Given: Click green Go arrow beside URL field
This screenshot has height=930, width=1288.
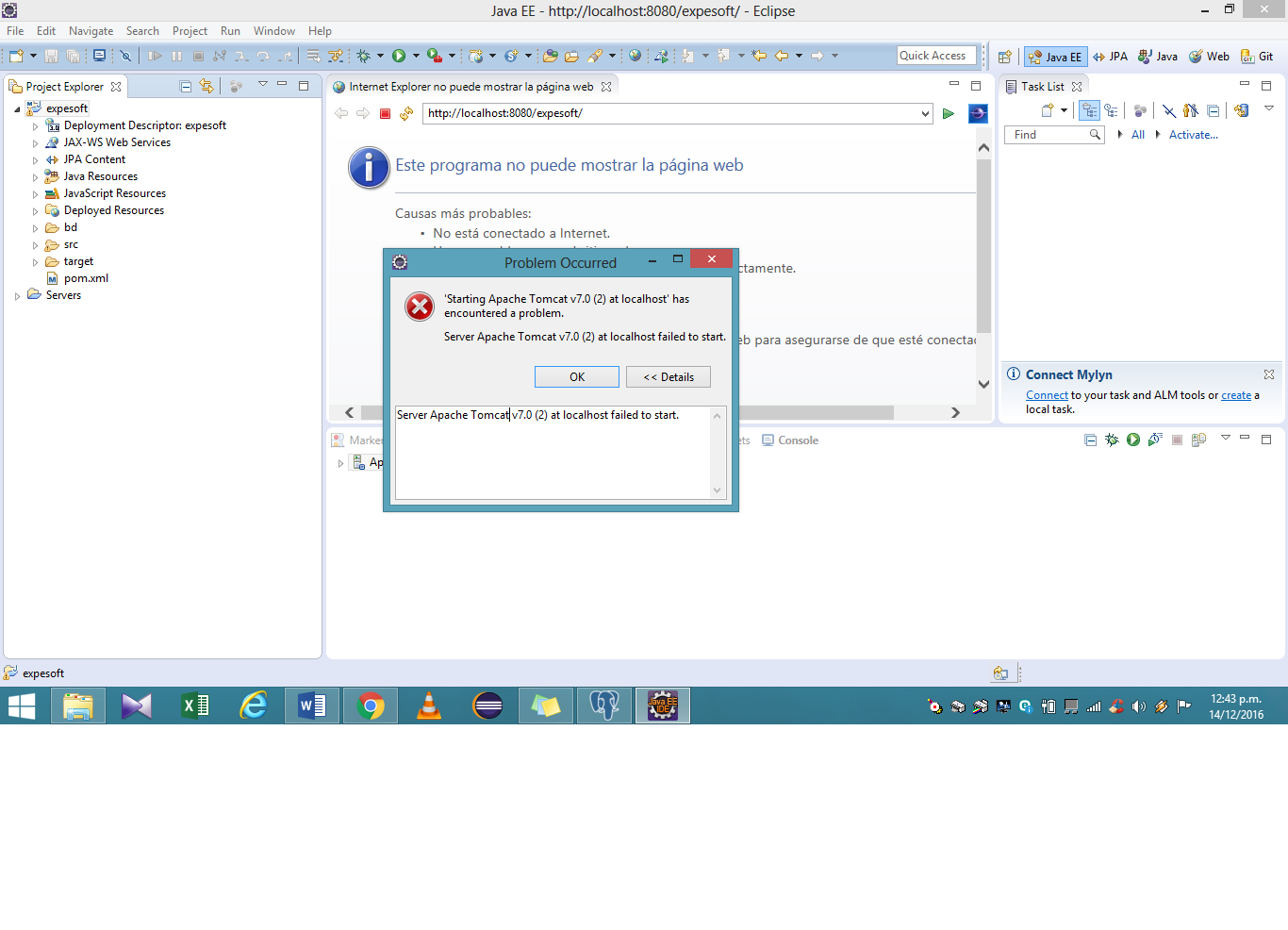Looking at the screenshot, I should click(949, 113).
